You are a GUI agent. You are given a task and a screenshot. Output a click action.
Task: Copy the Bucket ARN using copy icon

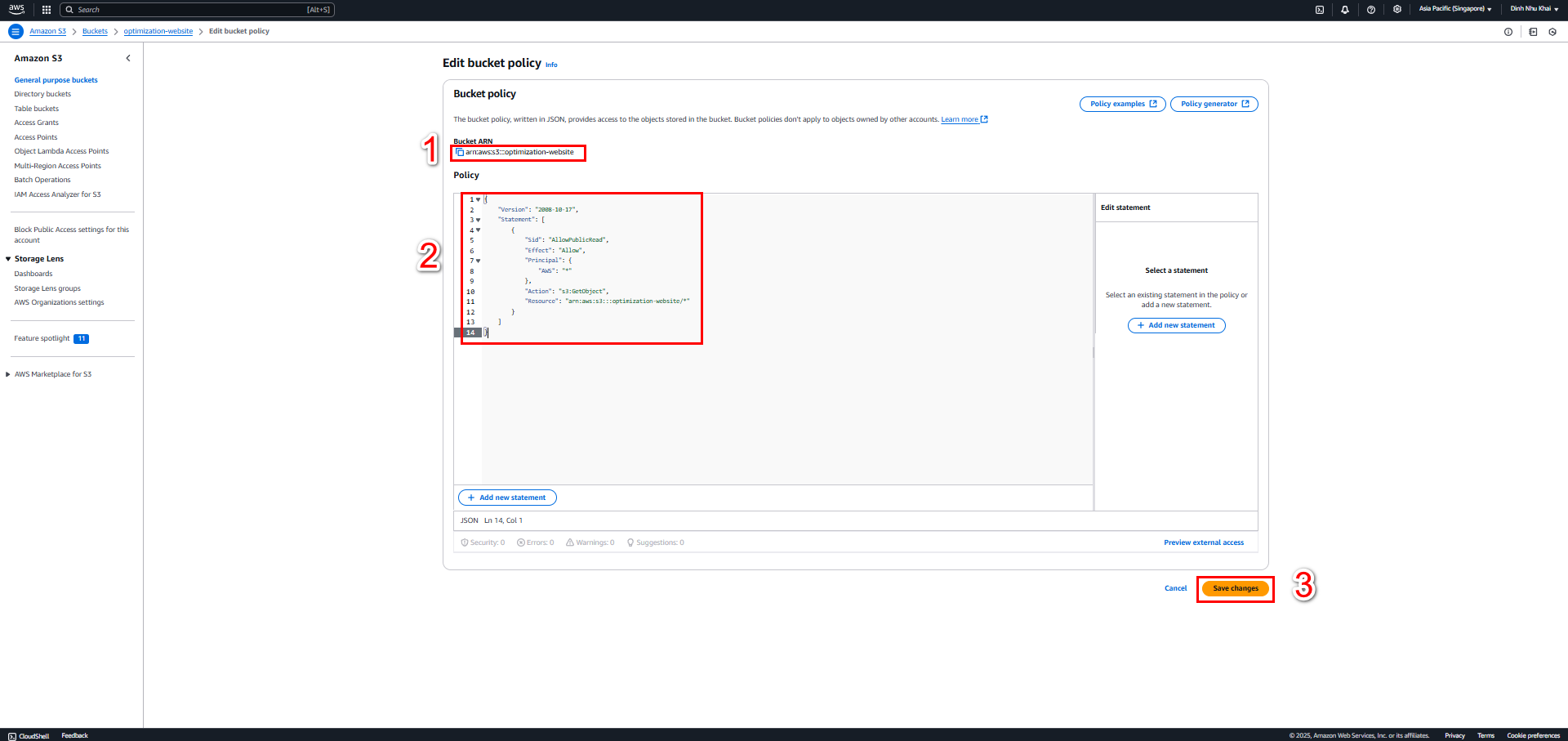[x=460, y=152]
